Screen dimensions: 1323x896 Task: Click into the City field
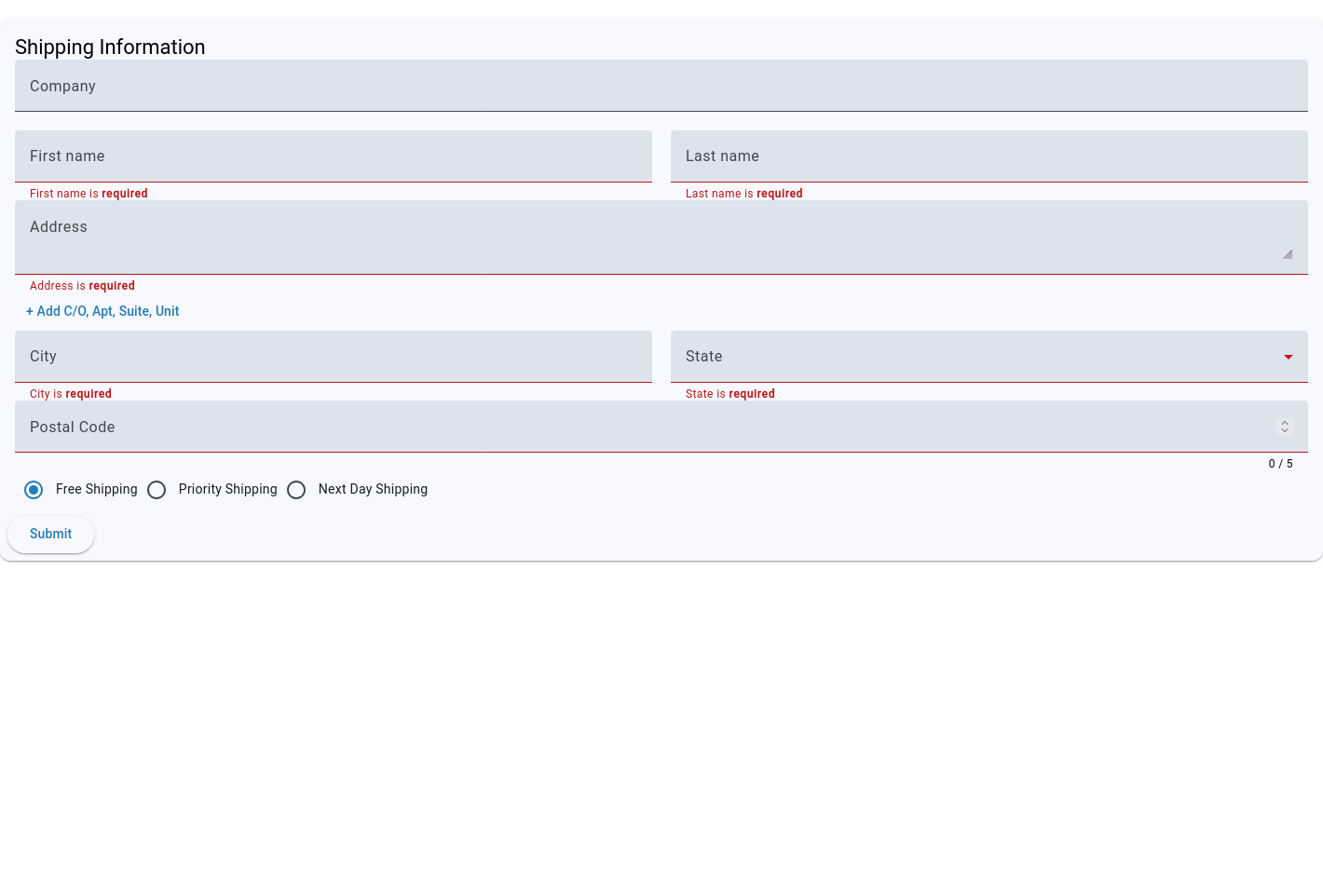pos(333,357)
